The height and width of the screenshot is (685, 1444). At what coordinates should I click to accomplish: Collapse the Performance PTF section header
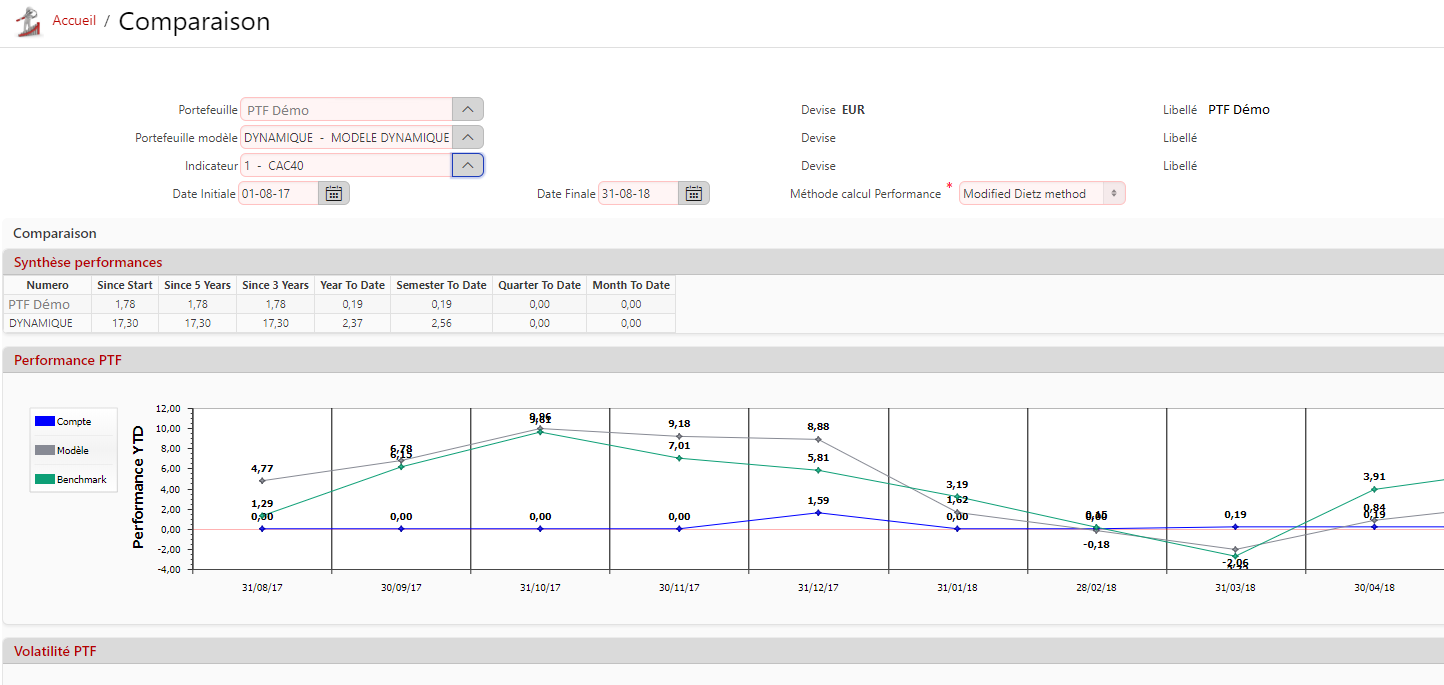[68, 360]
